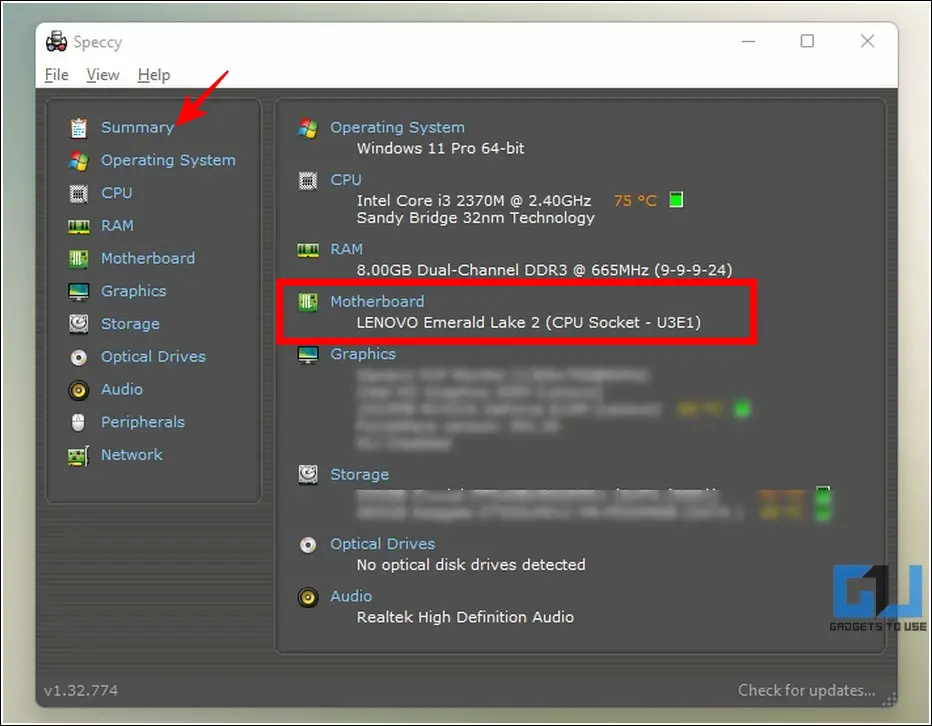This screenshot has width=932, height=726.
Task: Click 'Windows 11 Pro 64-bit' text
Action: click(440, 148)
